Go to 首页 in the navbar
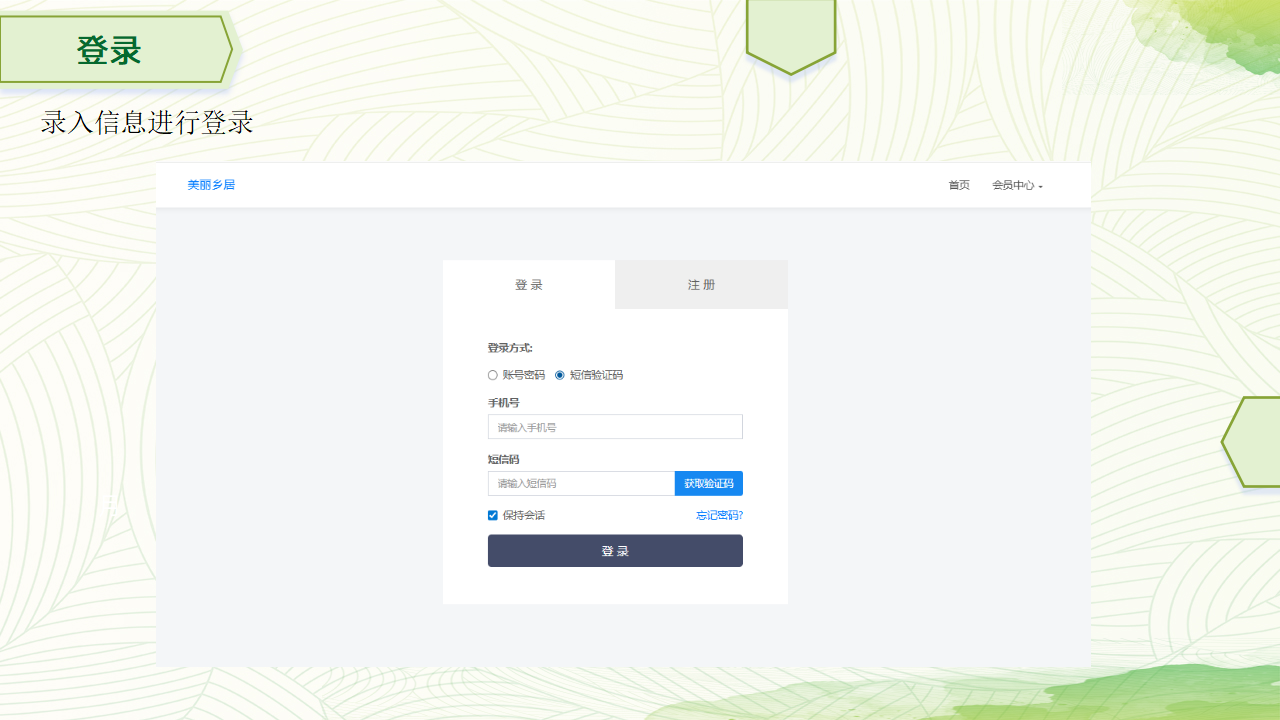Image resolution: width=1280 pixels, height=720 pixels. 958,185
